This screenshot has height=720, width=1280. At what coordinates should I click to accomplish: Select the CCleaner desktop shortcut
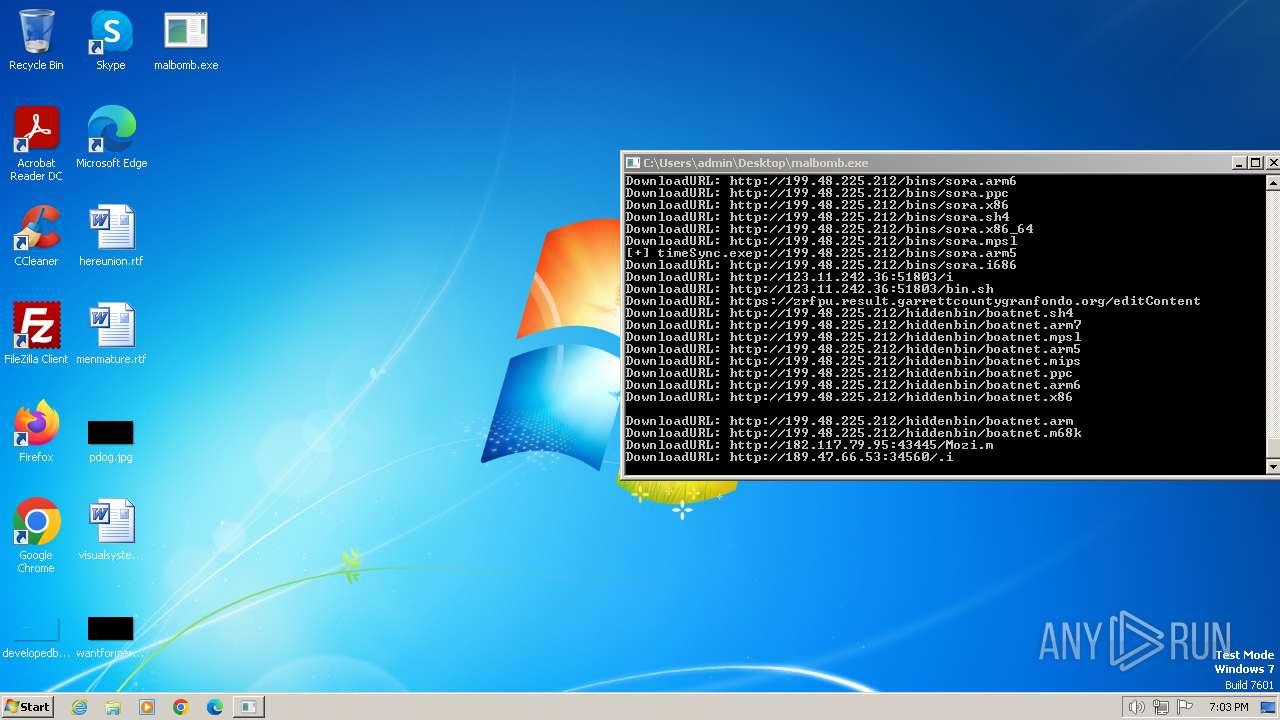[x=36, y=236]
